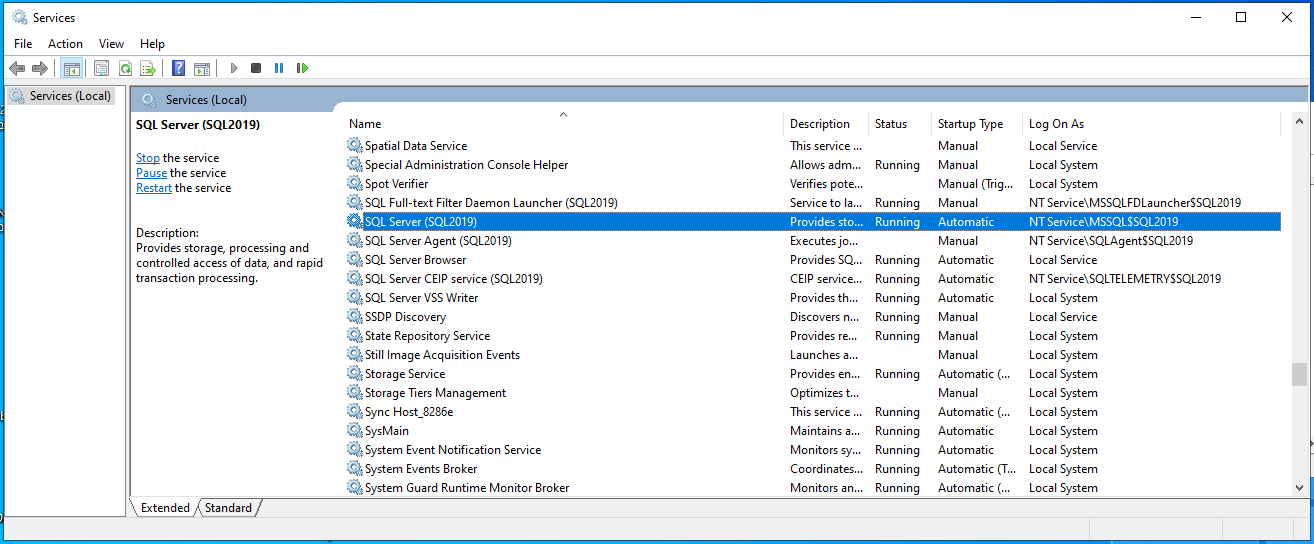The height and width of the screenshot is (544, 1314).
Task: Open the File menu
Action: tap(23, 44)
